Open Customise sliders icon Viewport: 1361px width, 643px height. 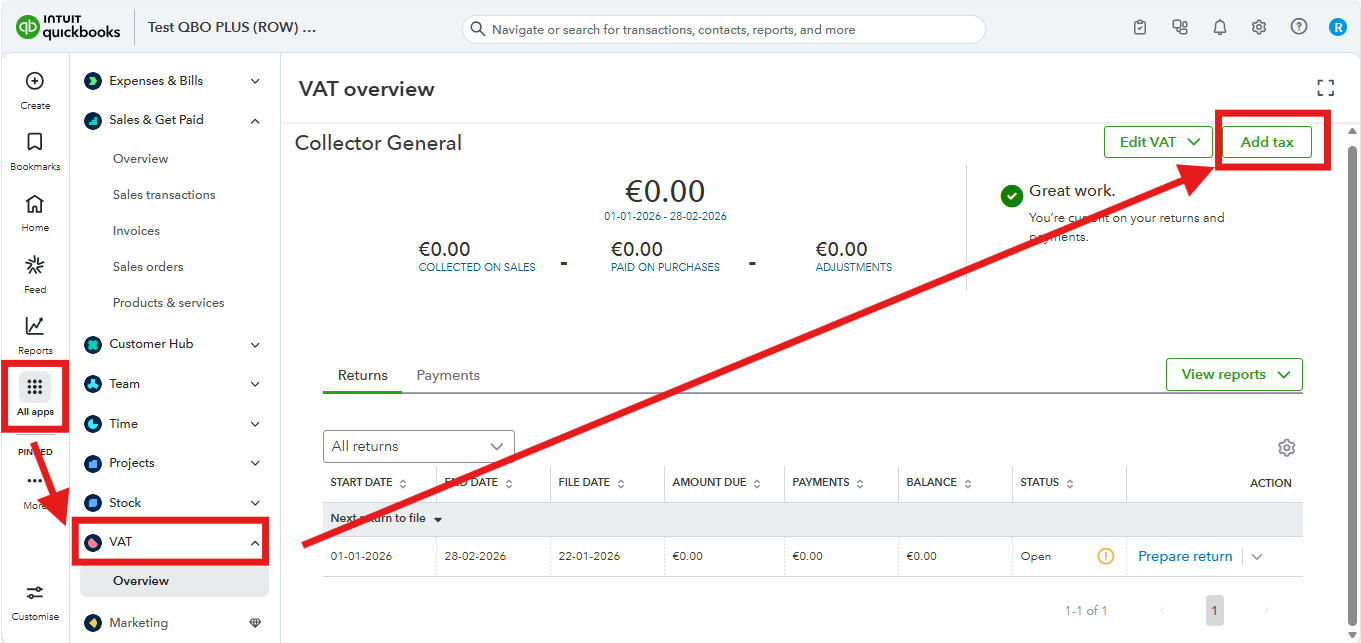35,593
